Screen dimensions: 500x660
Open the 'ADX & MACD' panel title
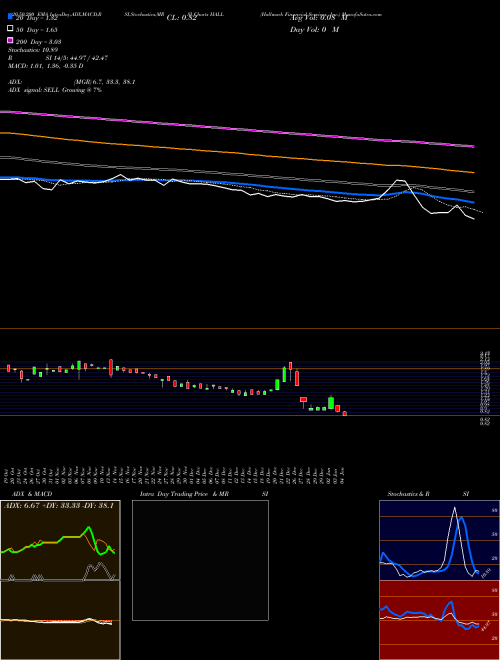tap(32, 494)
